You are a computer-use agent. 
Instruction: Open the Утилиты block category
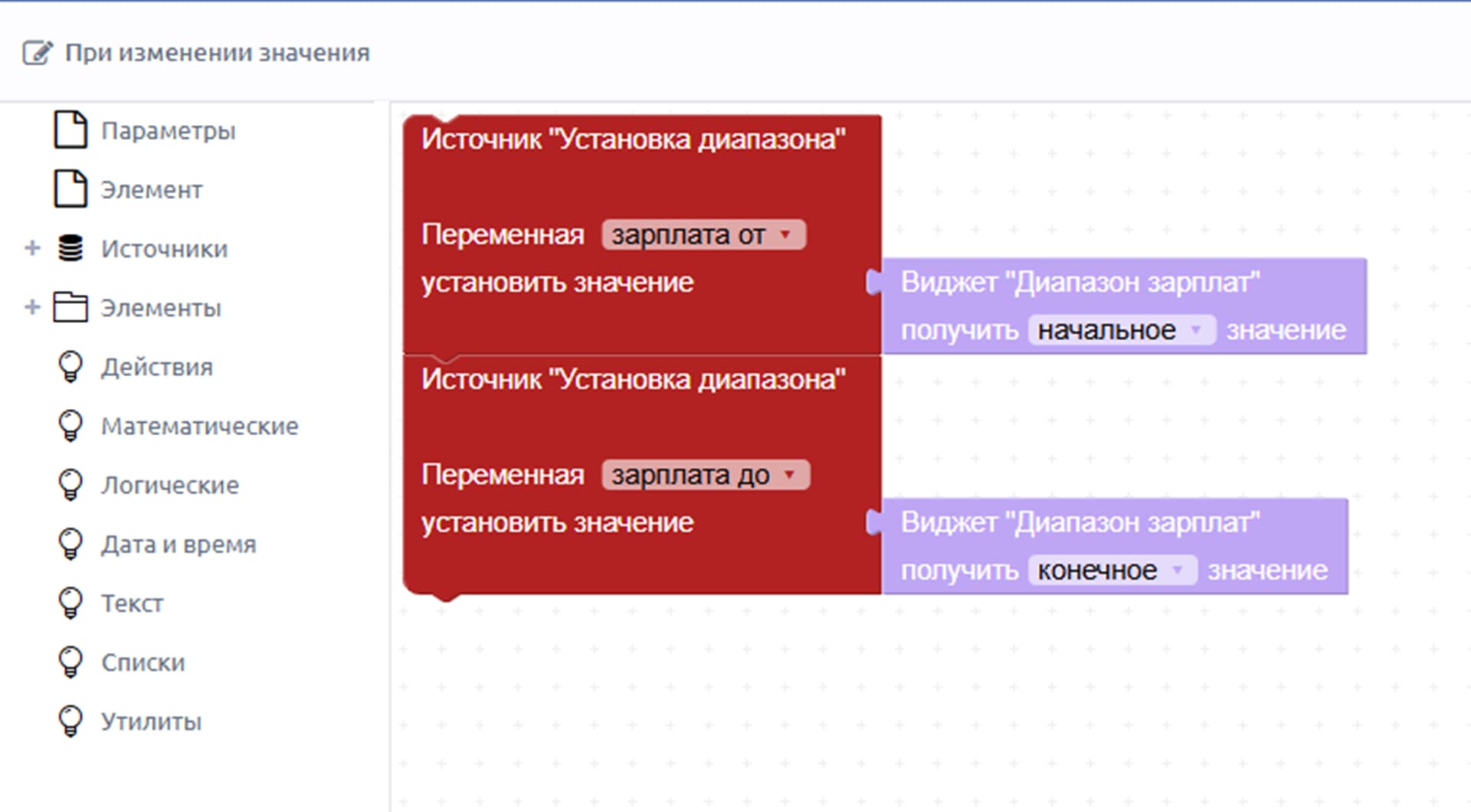click(151, 722)
